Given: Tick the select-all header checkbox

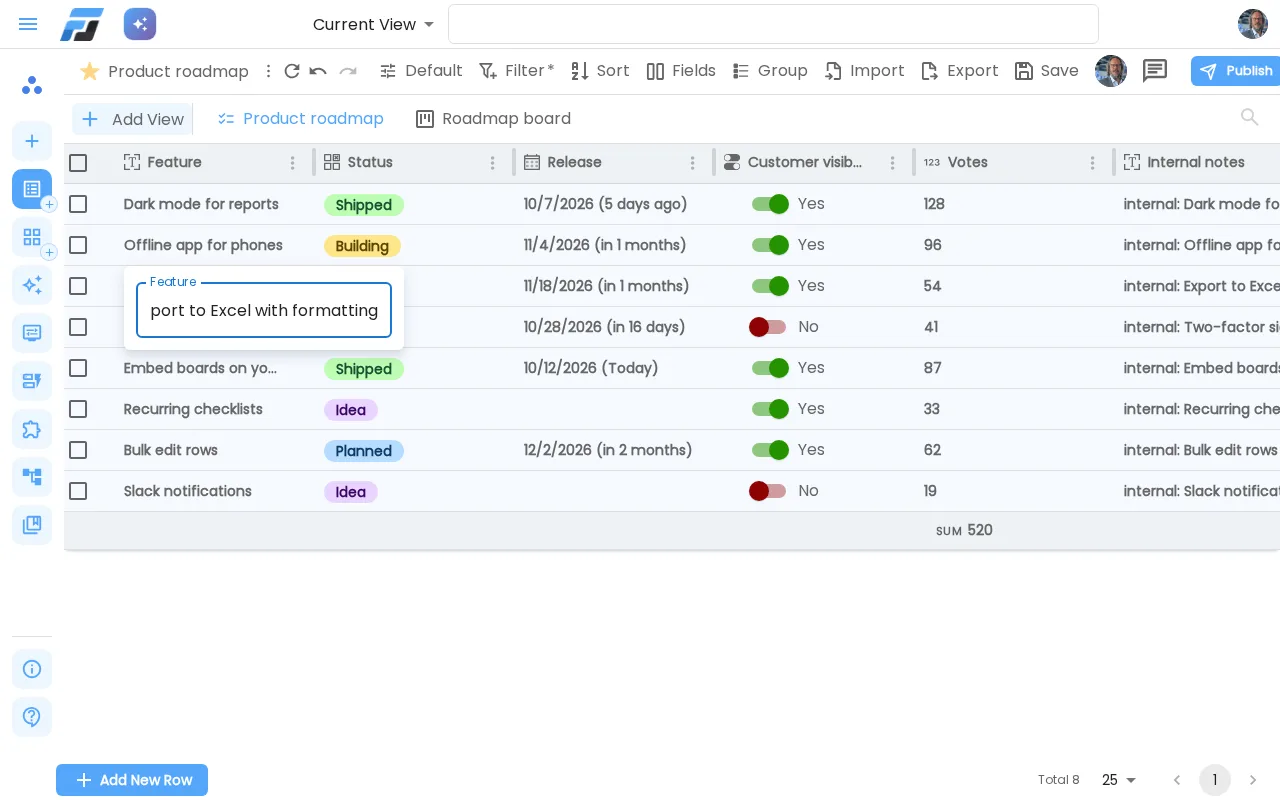Looking at the screenshot, I should [78, 163].
